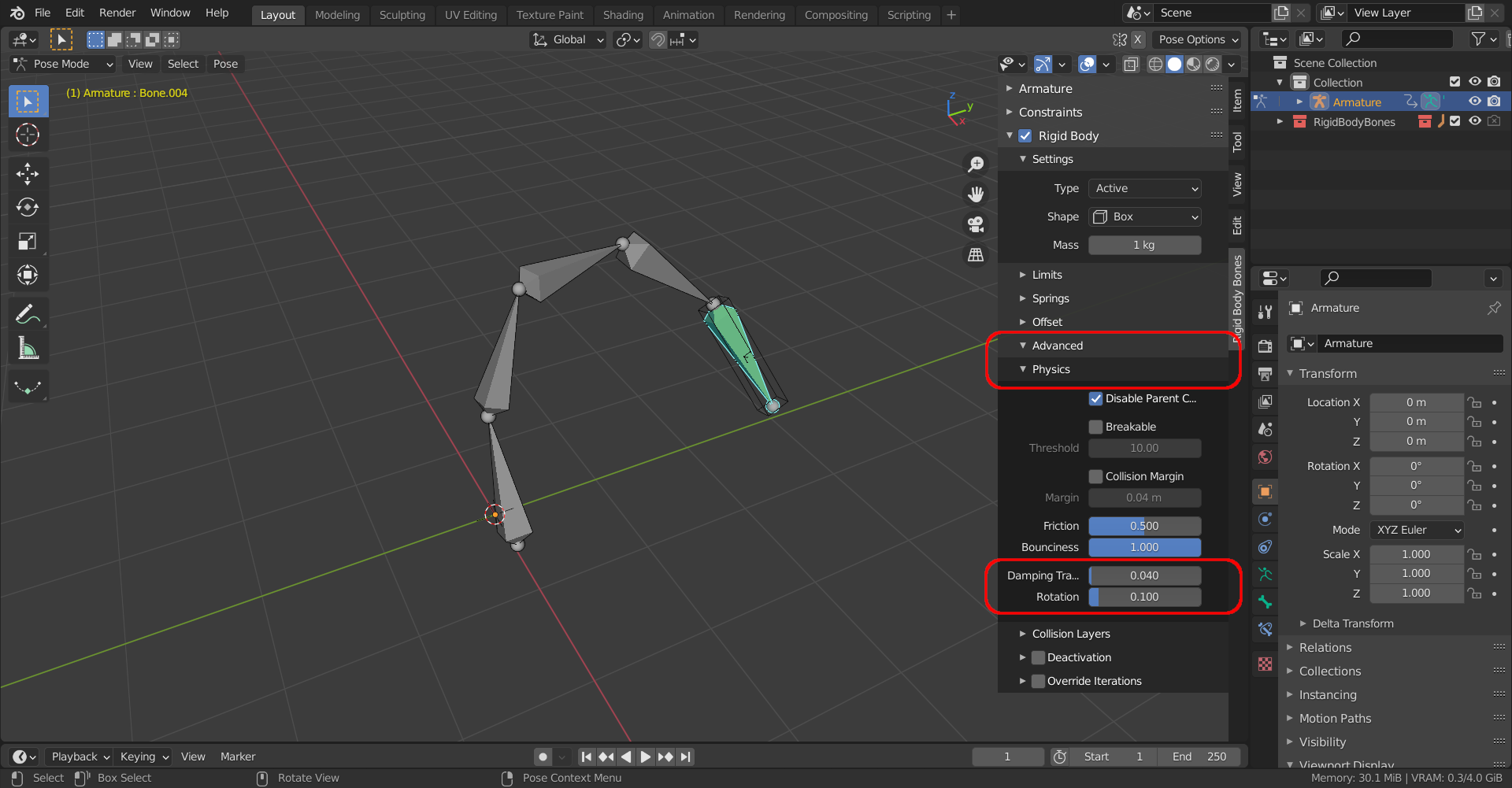Open the Playback popover in timeline

click(80, 757)
